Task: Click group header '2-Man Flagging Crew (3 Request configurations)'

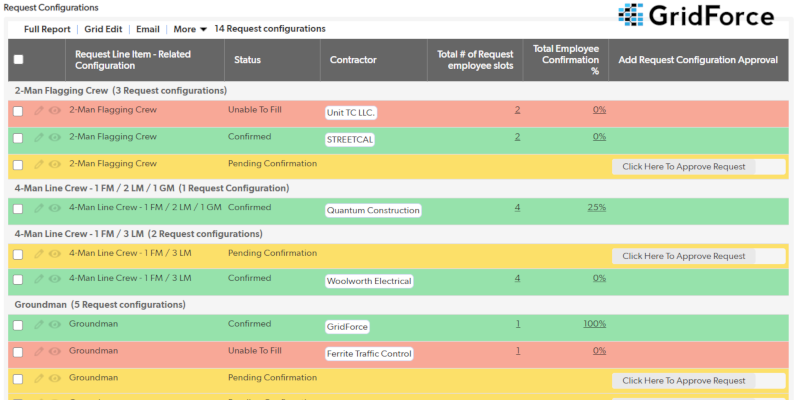Action: (x=121, y=91)
